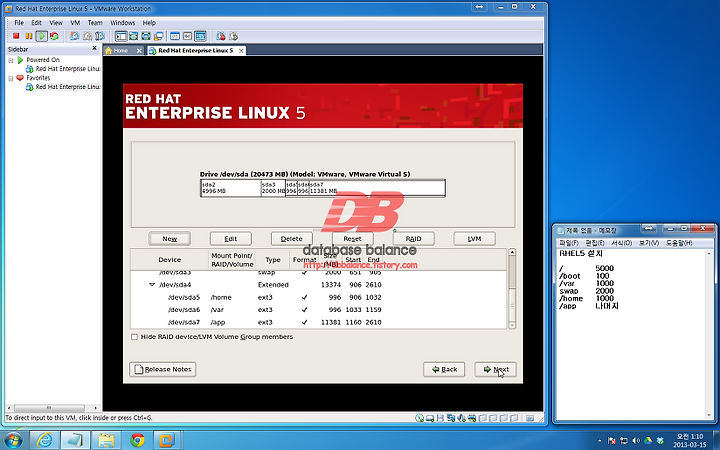Viewport: 720px width, 450px height.
Task: Click the RAID button
Action: [413, 239]
